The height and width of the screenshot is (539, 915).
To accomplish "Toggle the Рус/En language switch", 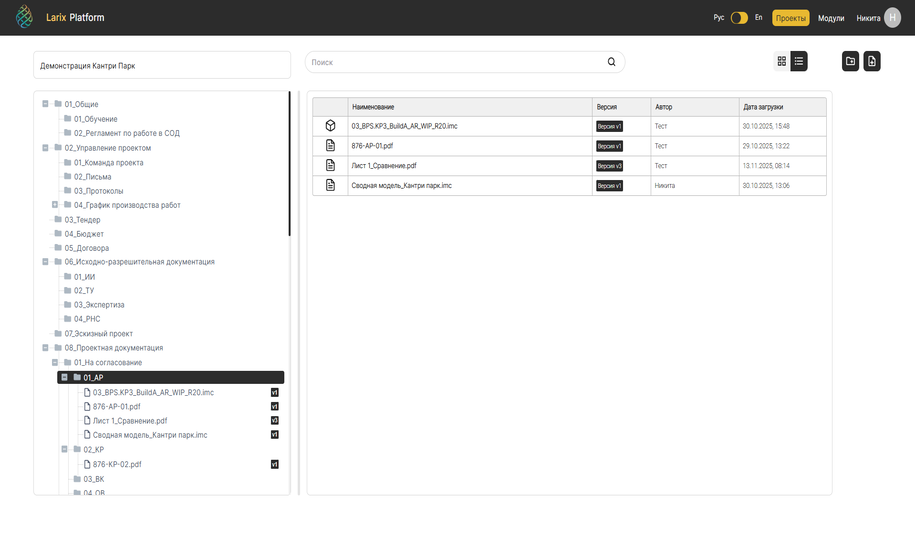I will coord(739,18).
